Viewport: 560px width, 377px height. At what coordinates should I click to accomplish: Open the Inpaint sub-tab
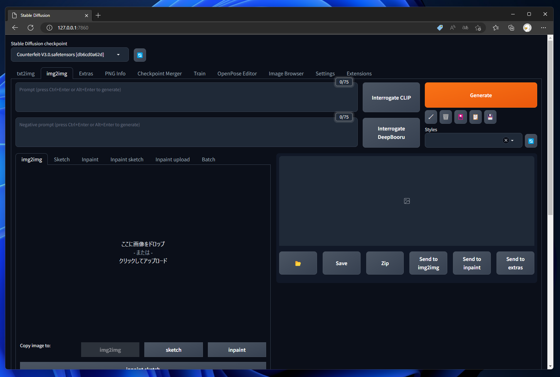point(90,160)
